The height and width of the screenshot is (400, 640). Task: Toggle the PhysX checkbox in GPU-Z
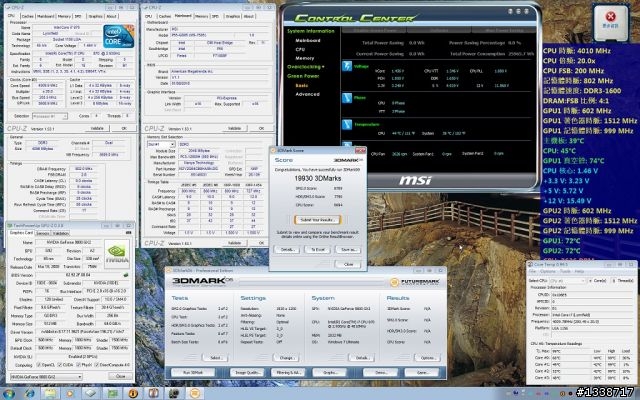click(78, 365)
